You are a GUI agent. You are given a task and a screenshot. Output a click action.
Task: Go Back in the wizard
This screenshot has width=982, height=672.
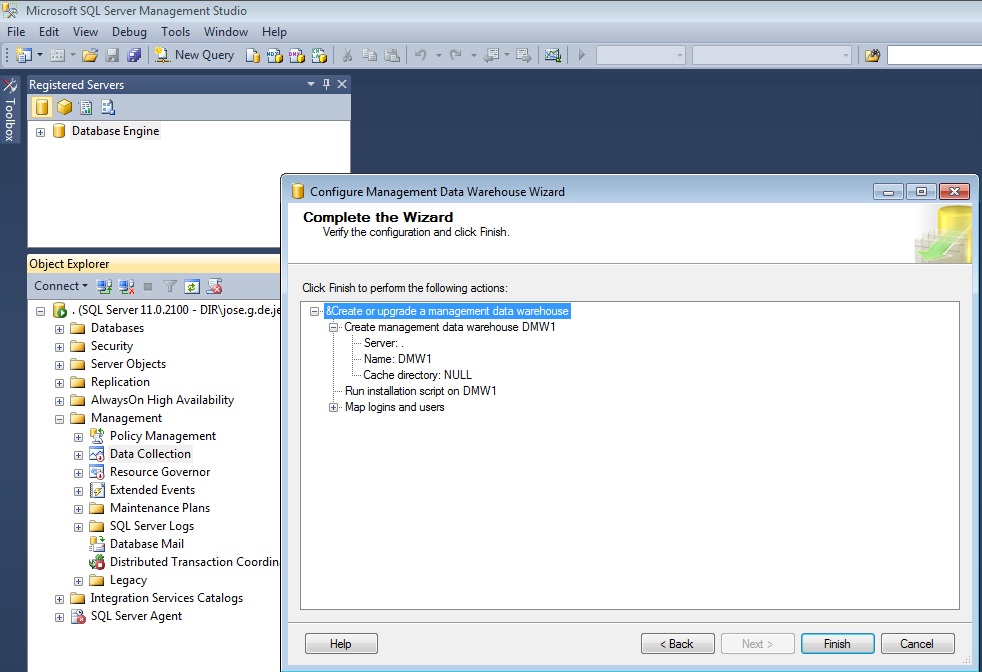tap(677, 644)
